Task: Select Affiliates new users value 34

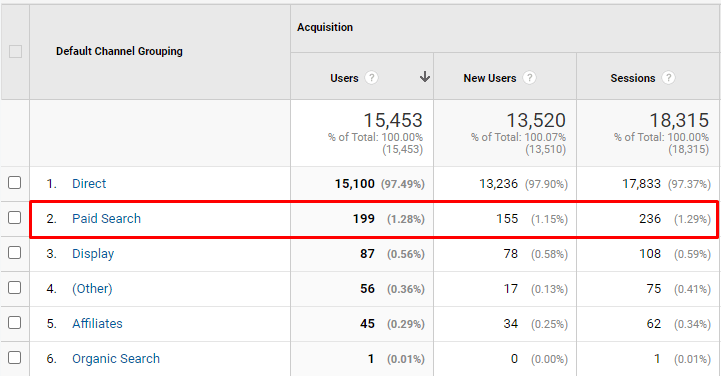Action: pos(511,323)
